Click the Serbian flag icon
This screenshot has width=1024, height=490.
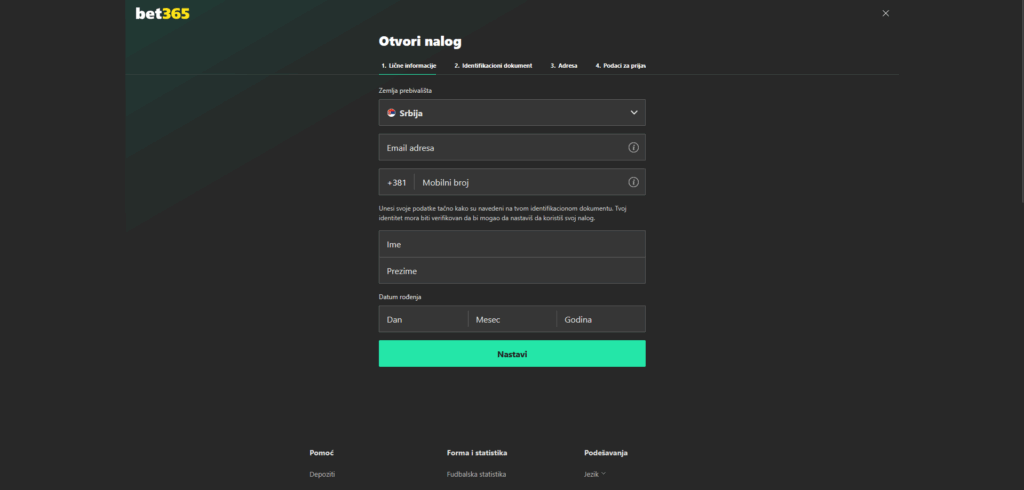coord(391,113)
